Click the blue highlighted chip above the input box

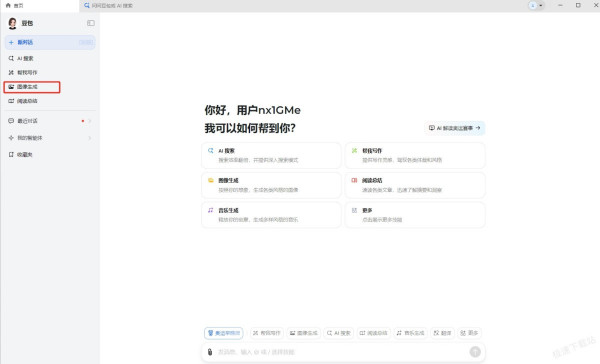(x=224, y=333)
